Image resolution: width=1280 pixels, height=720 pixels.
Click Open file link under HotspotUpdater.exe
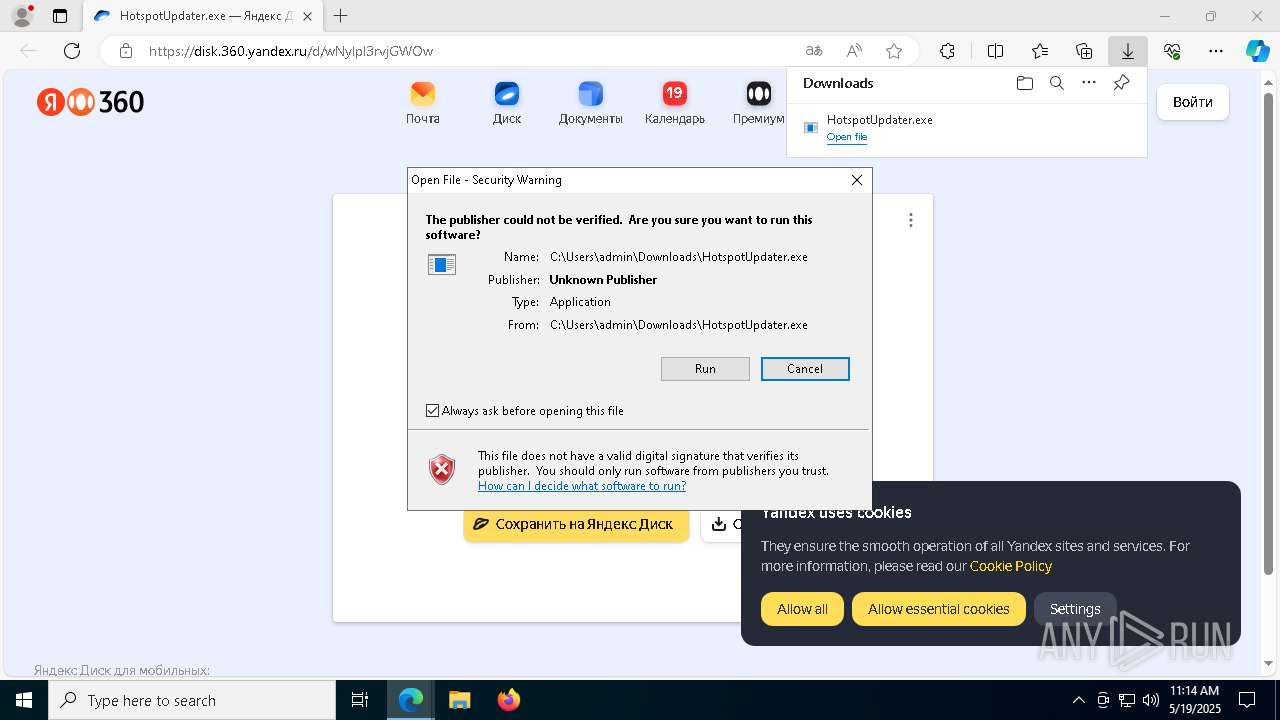(847, 137)
